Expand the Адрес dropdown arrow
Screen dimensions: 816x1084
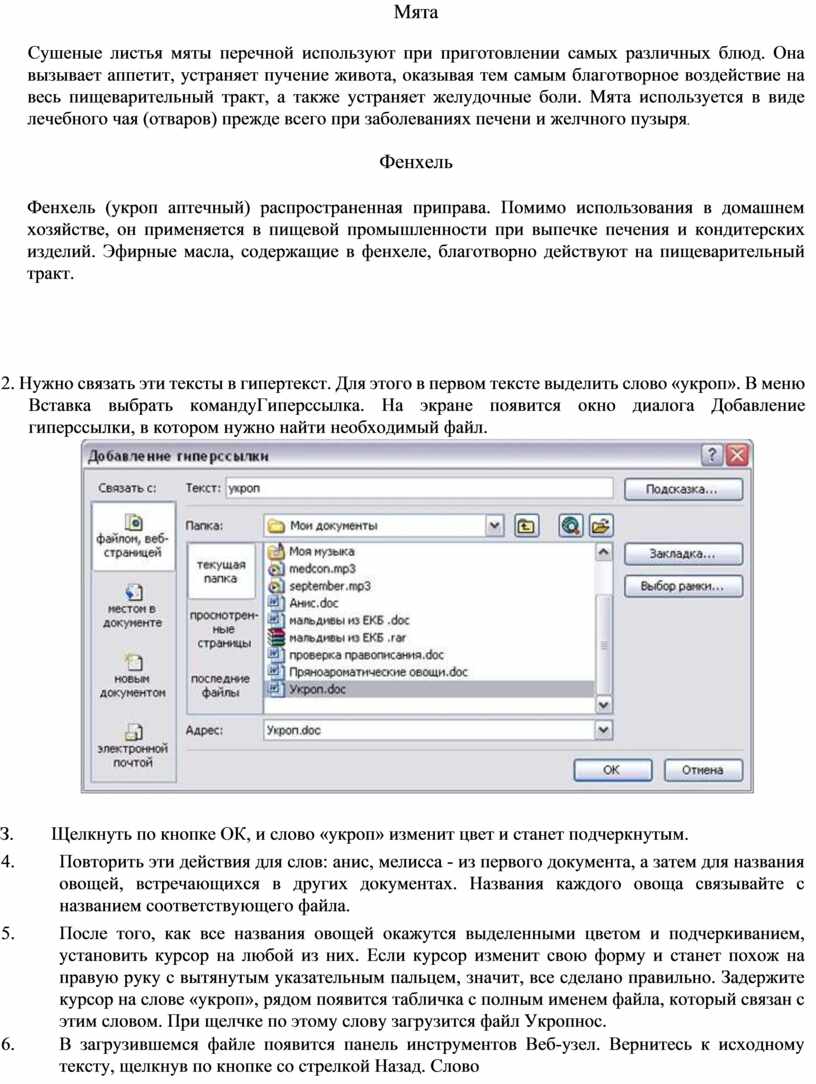click(604, 730)
